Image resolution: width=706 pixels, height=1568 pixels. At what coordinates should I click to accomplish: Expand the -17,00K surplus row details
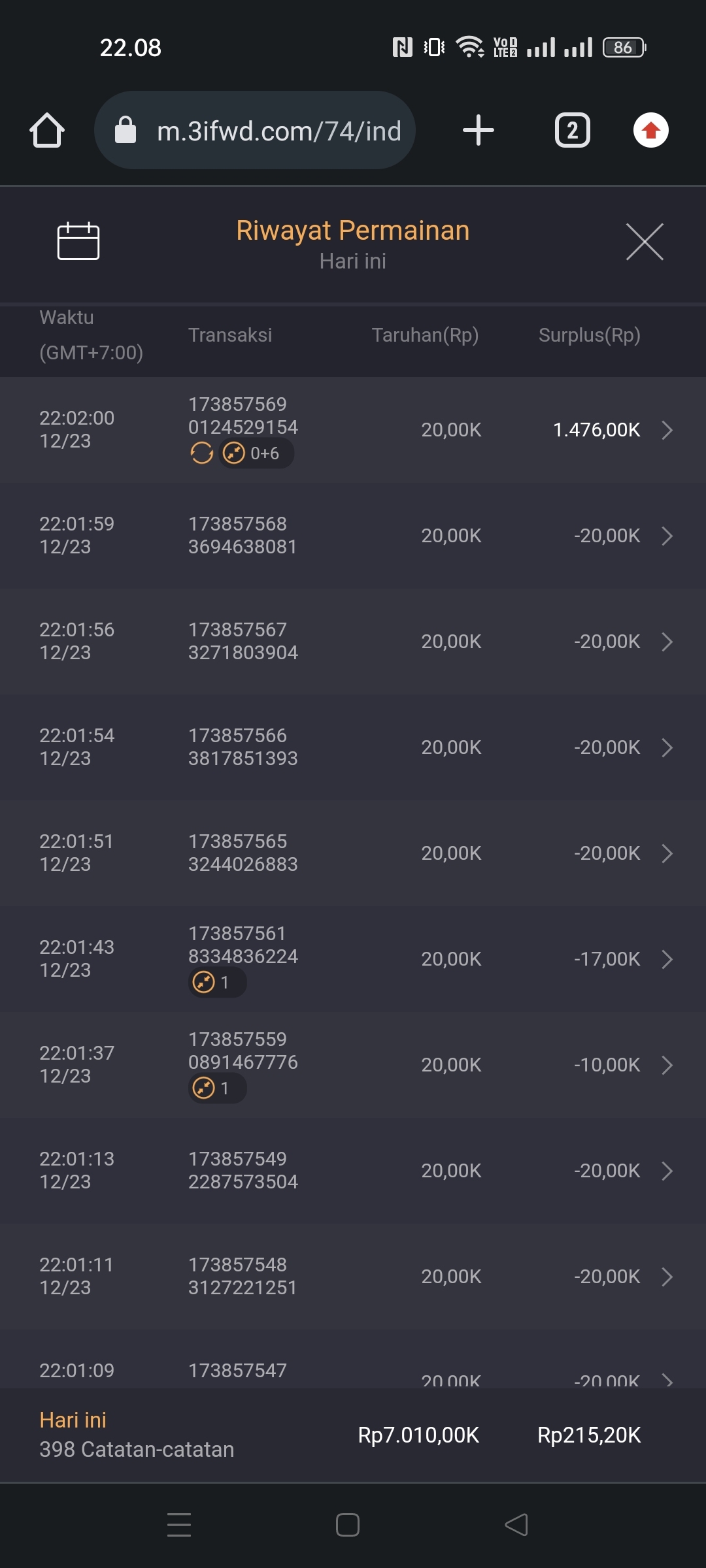(x=667, y=959)
